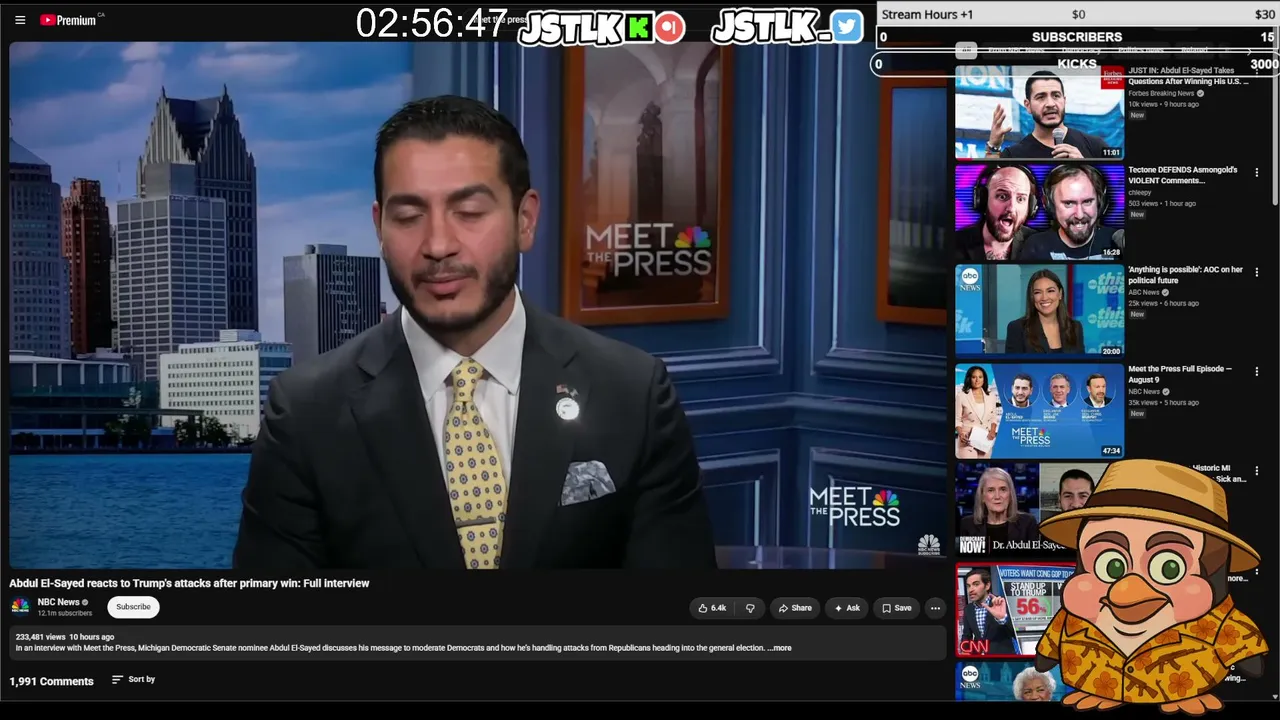1280x720 pixels.
Task: Open options menu for Historic MI video
Action: [x=1257, y=470]
